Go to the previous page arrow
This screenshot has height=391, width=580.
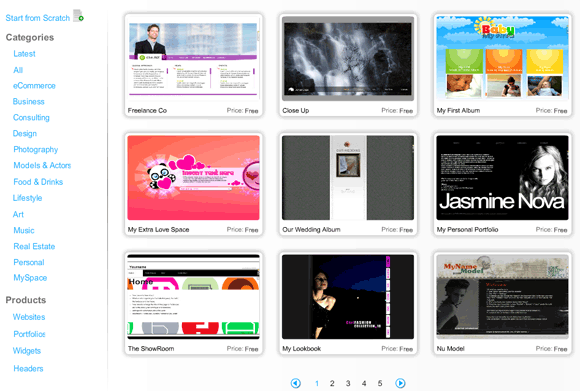point(296,383)
